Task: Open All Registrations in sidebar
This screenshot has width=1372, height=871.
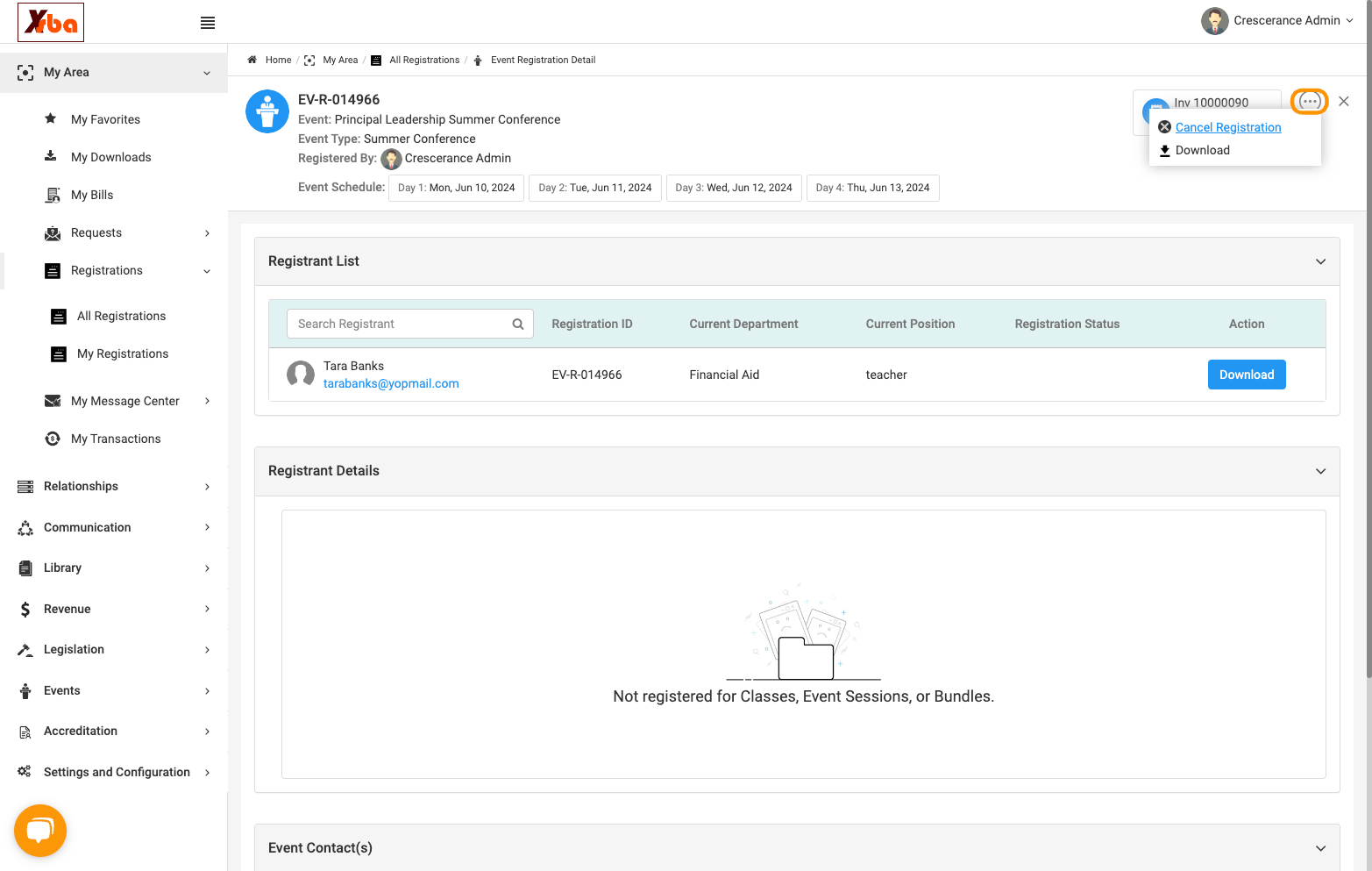Action: pos(121,316)
